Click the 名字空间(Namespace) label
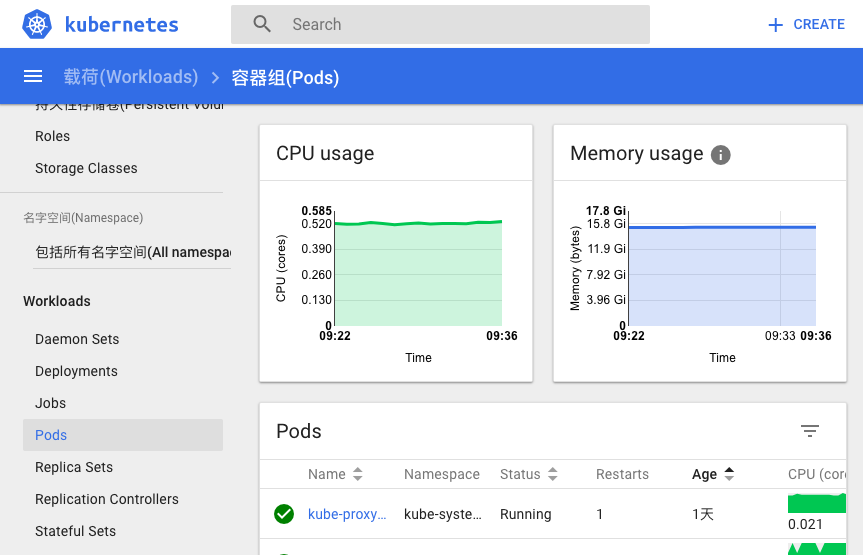863x555 pixels. tap(83, 218)
